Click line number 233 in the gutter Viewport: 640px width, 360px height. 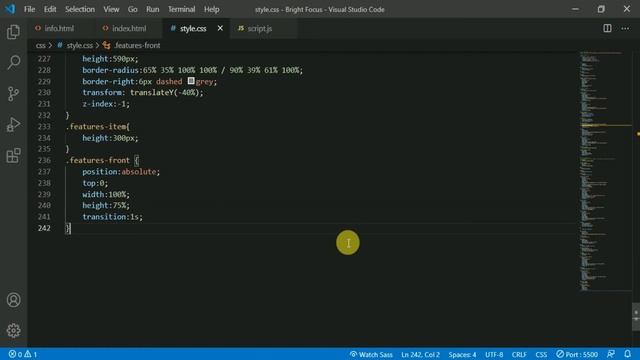coord(44,127)
